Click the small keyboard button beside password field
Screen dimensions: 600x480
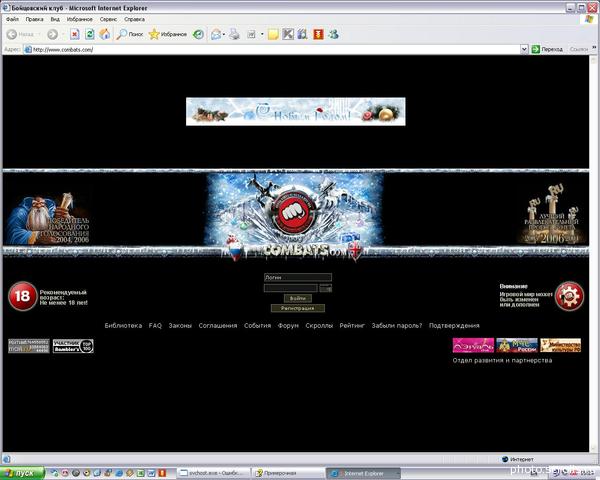tap(326, 288)
